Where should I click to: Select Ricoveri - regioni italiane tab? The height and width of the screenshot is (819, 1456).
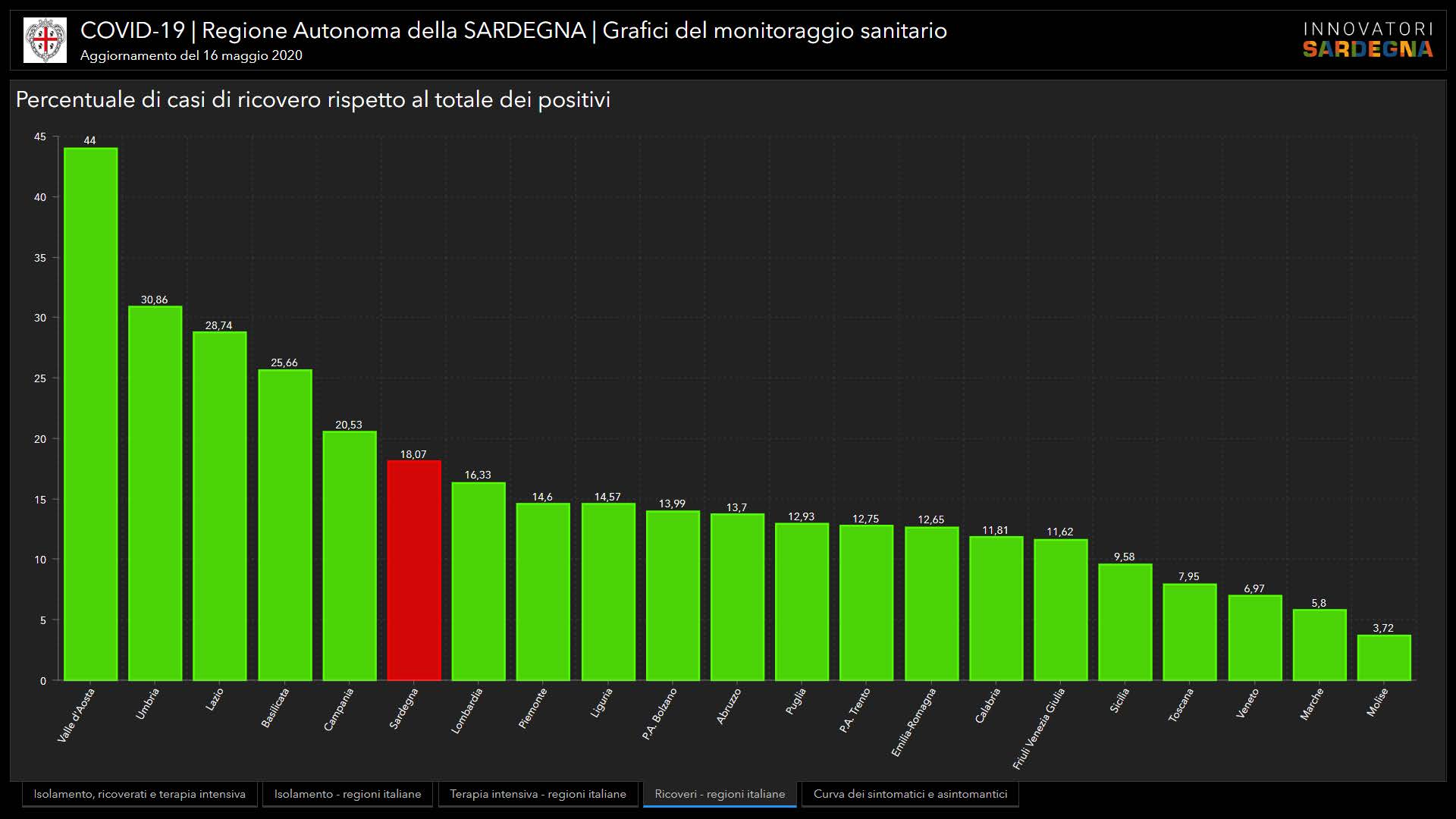pos(720,794)
